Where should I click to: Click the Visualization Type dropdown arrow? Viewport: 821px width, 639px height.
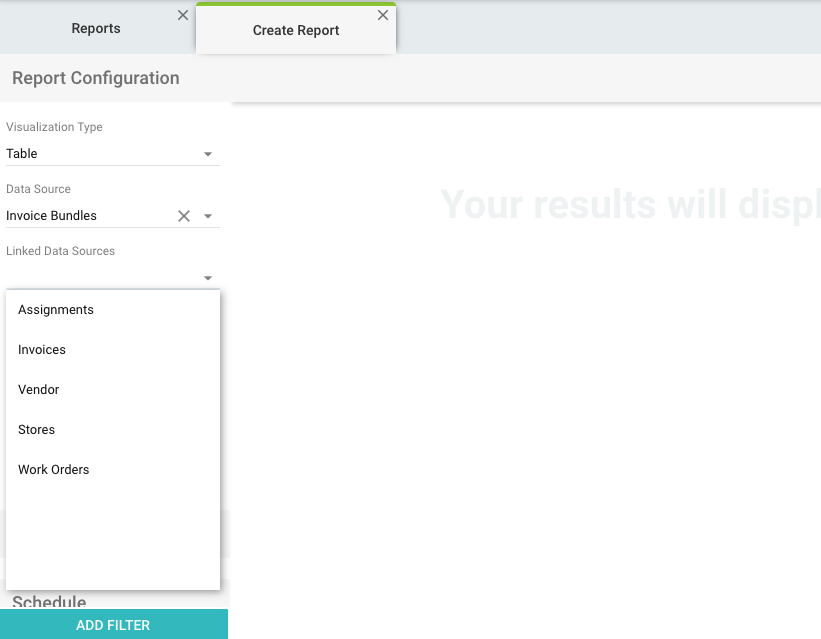(x=208, y=154)
